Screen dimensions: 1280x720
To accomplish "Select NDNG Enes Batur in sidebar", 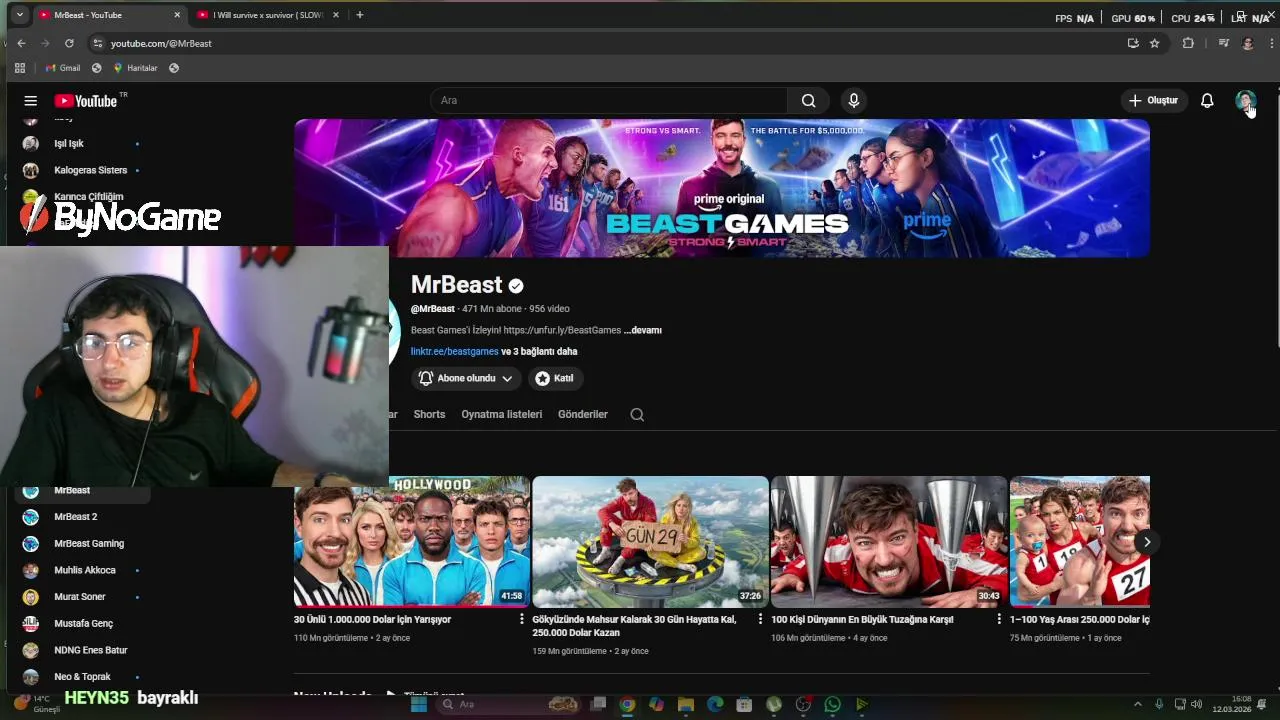I will click(x=90, y=650).
